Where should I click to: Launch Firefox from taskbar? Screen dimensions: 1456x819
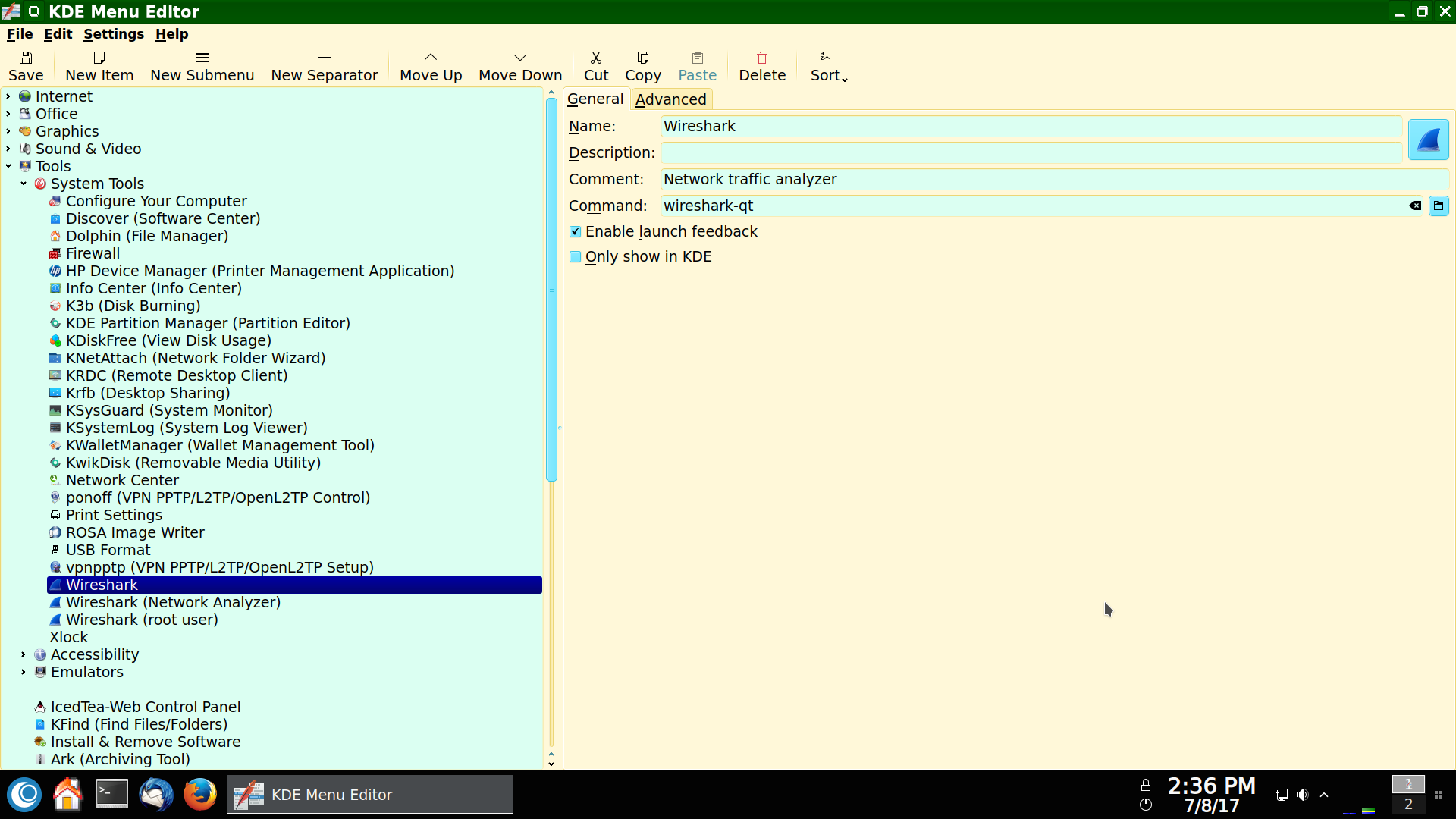(x=200, y=795)
